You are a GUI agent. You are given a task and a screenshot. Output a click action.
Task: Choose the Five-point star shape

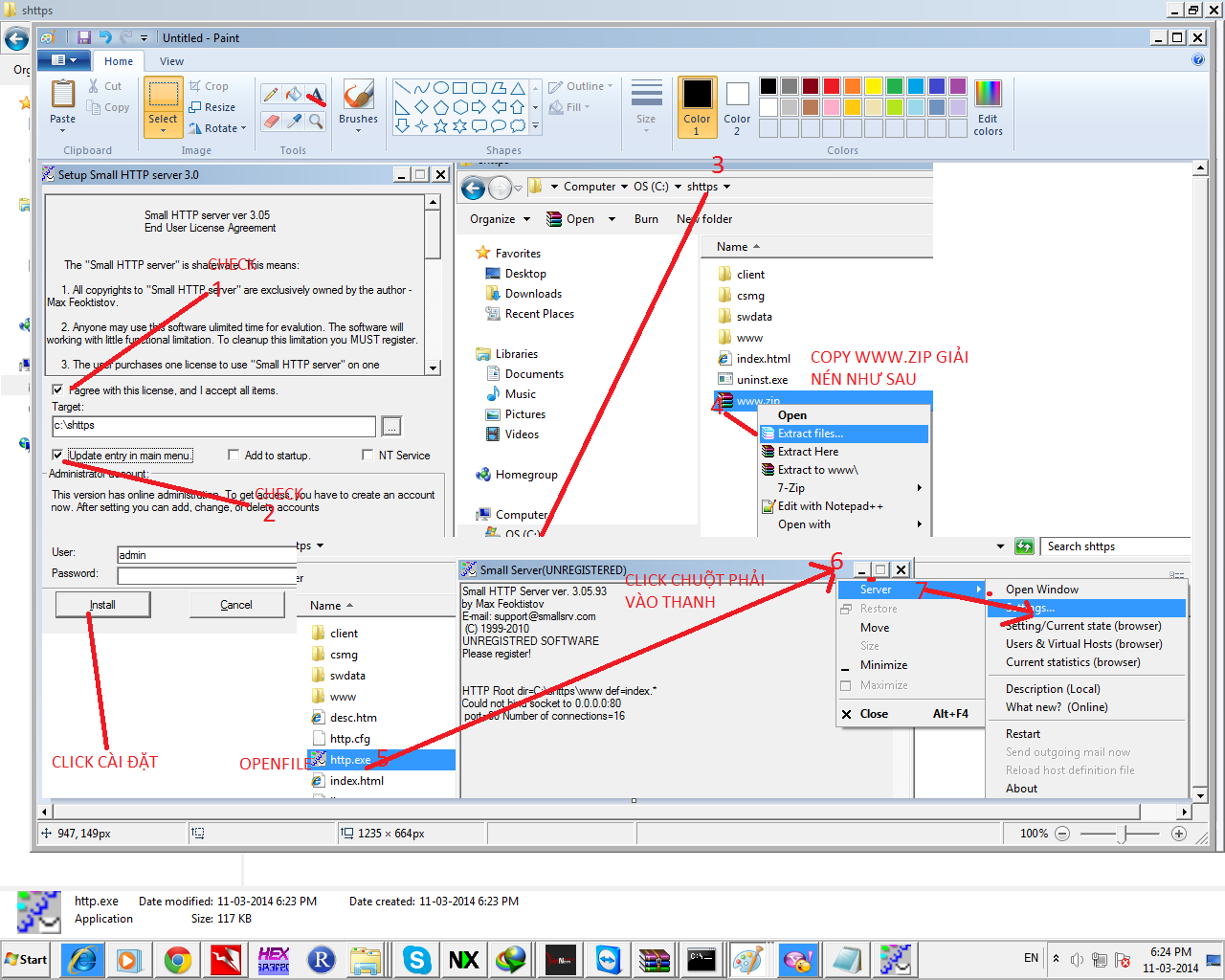[441, 126]
